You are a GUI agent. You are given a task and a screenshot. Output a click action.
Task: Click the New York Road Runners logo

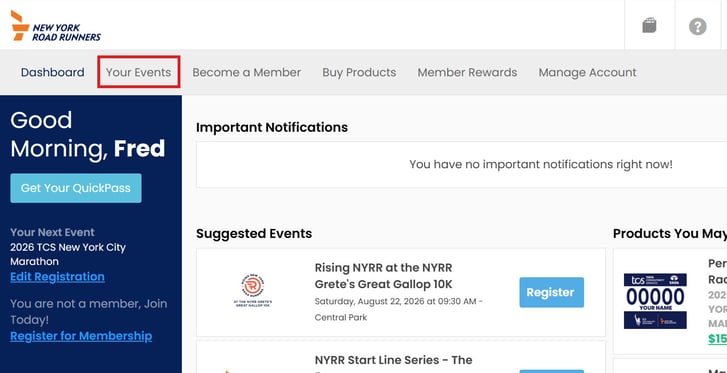(x=56, y=26)
